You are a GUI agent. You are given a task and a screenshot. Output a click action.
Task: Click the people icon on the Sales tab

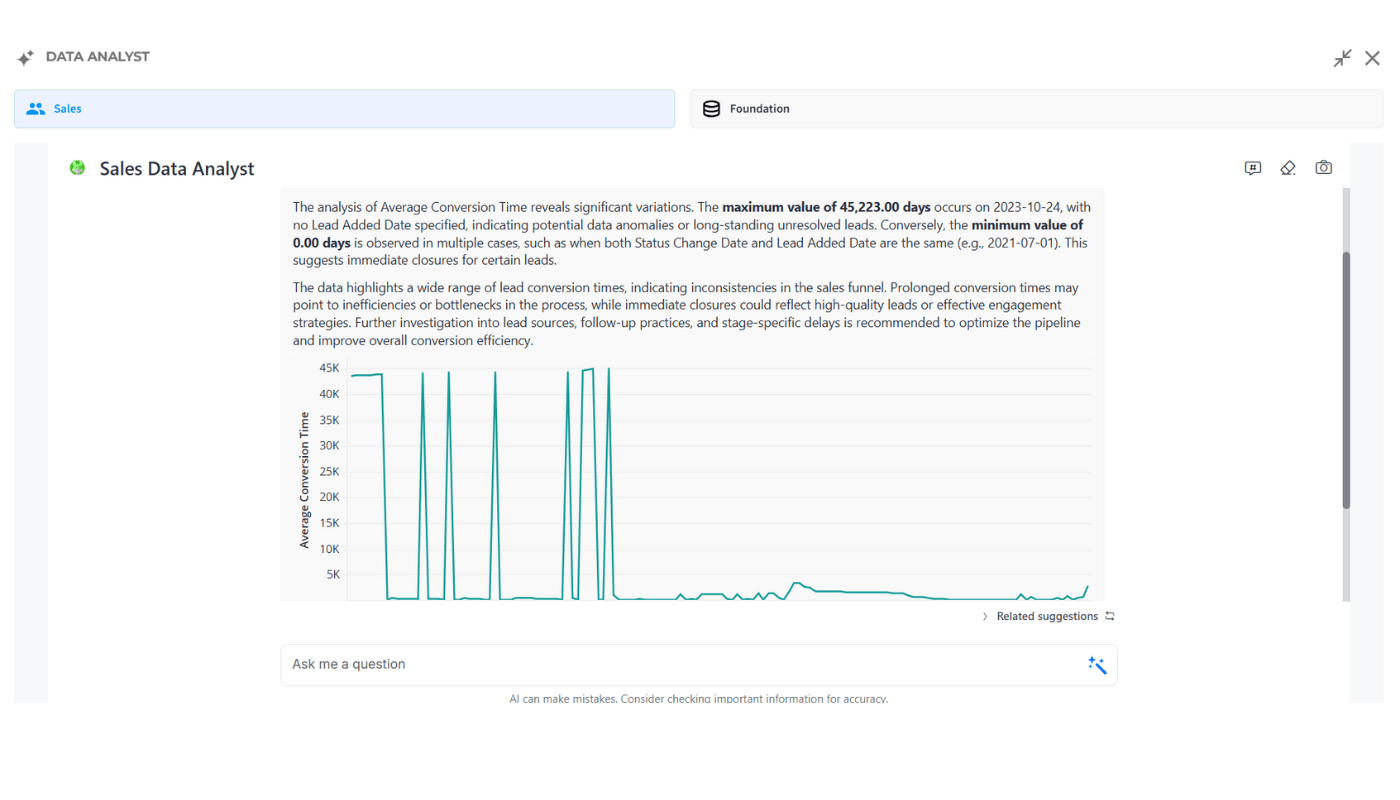36,109
